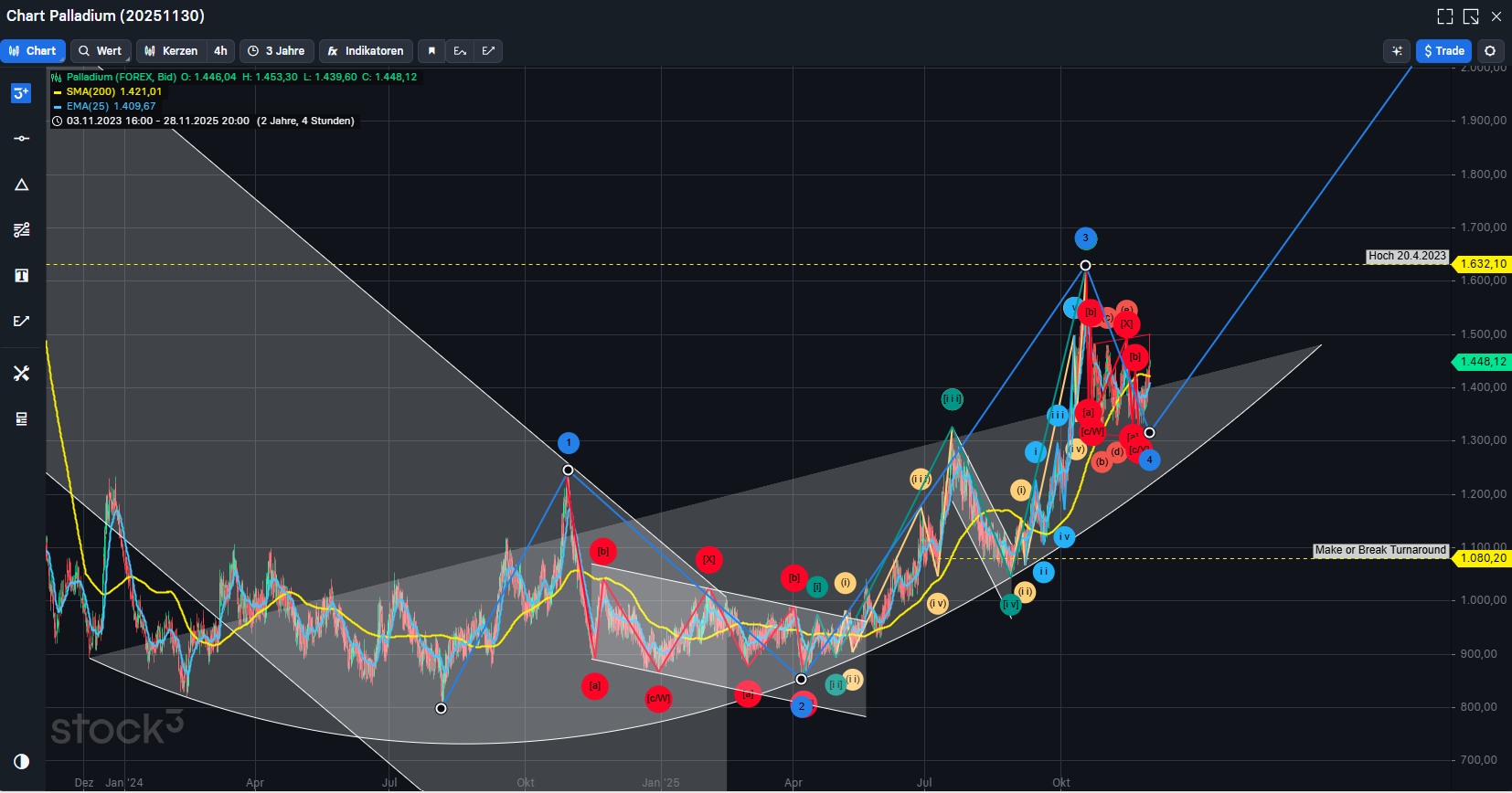1512x793 pixels.
Task: Click the sparkle AI assistant icon
Action: 1397,51
